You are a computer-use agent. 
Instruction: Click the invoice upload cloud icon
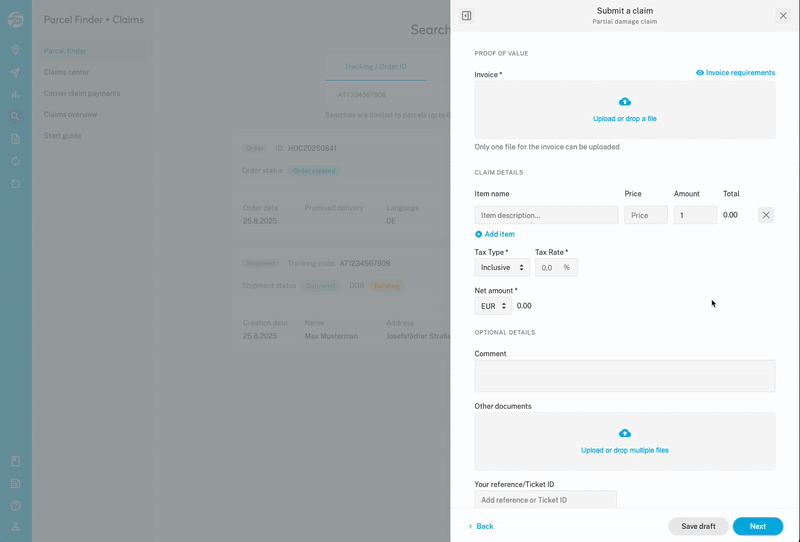[x=624, y=102]
